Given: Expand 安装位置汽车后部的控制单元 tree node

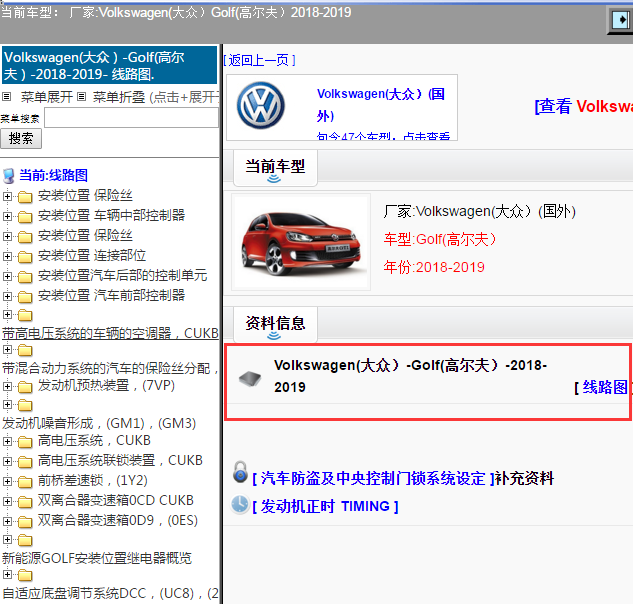Looking at the screenshot, I should [x=7, y=276].
